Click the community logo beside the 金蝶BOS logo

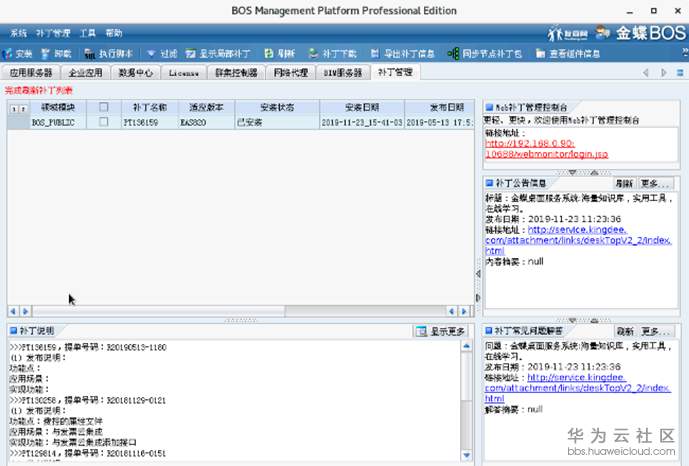tap(568, 33)
